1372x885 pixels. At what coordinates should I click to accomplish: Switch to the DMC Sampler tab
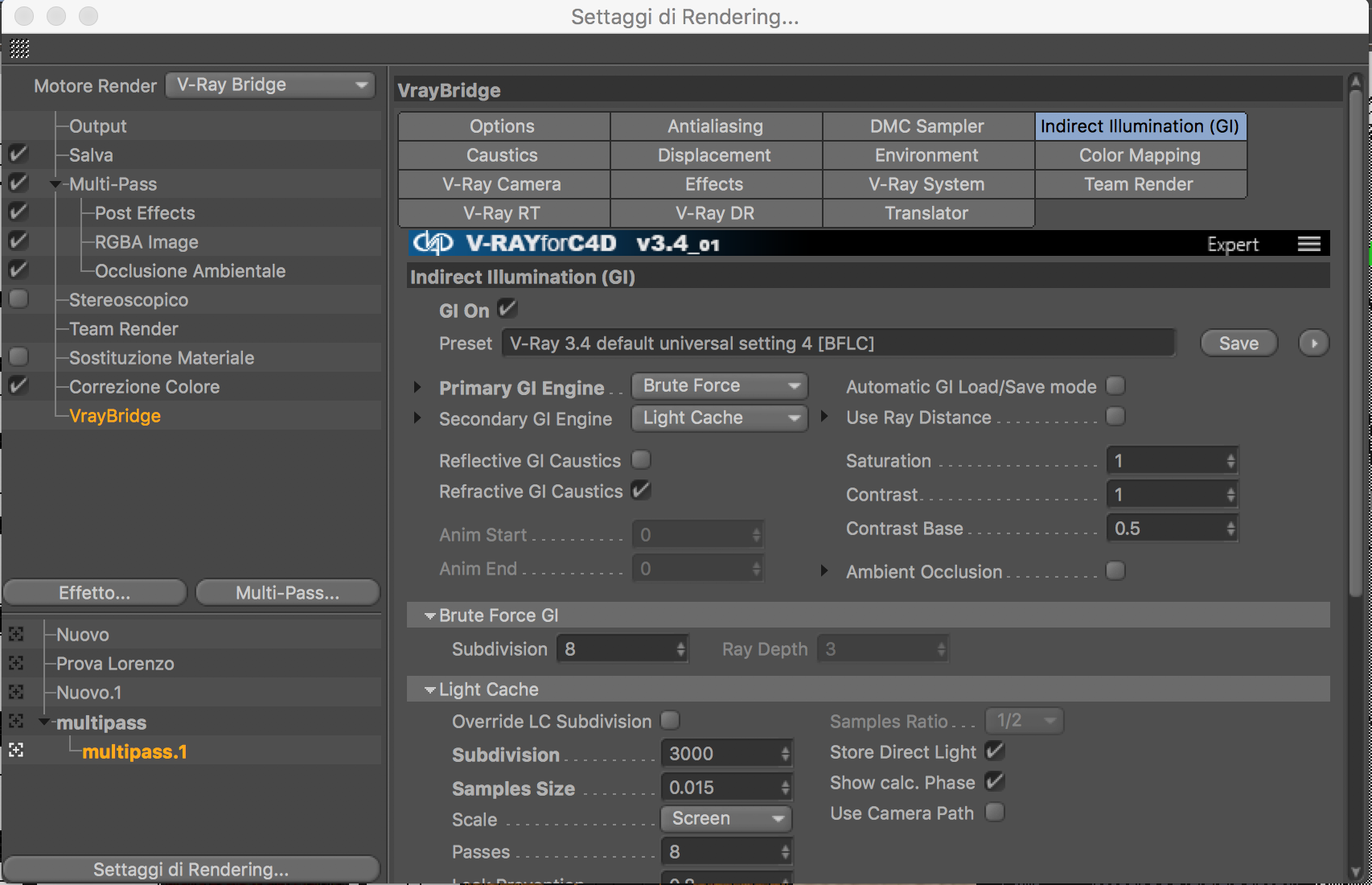point(928,126)
